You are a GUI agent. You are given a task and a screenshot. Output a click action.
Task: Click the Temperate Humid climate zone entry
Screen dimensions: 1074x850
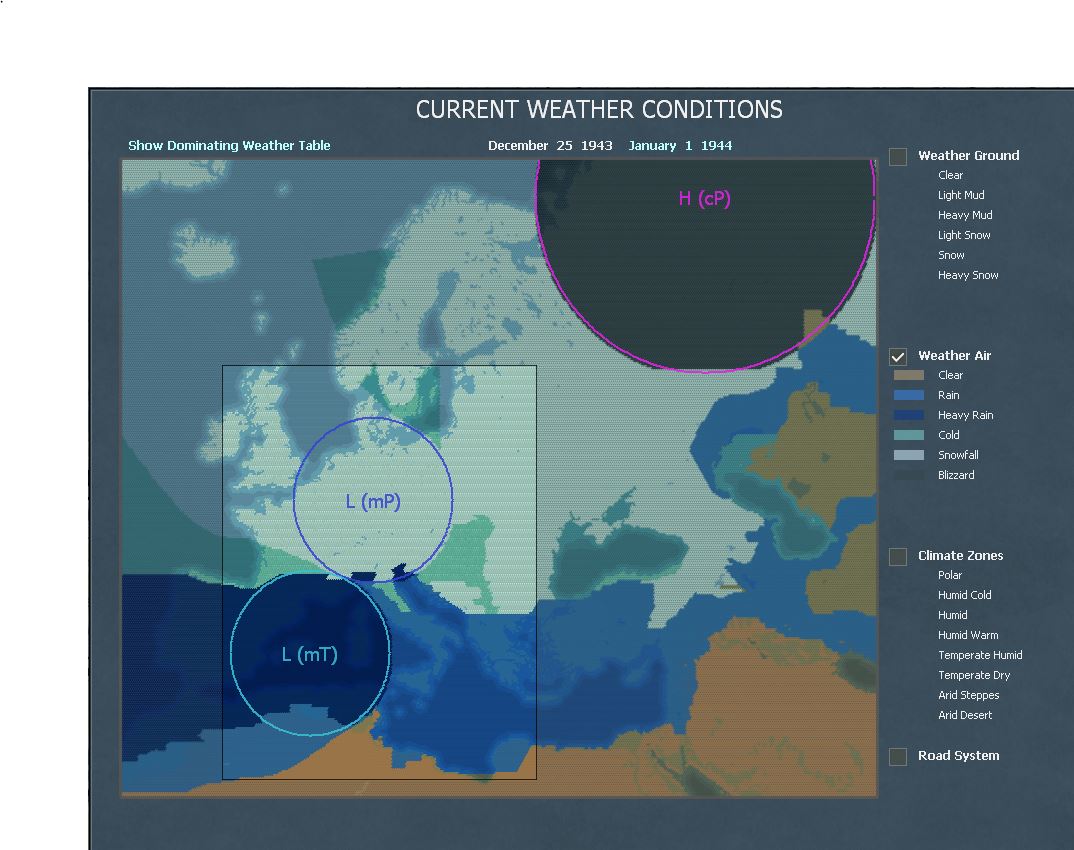pyautogui.click(x=979, y=655)
